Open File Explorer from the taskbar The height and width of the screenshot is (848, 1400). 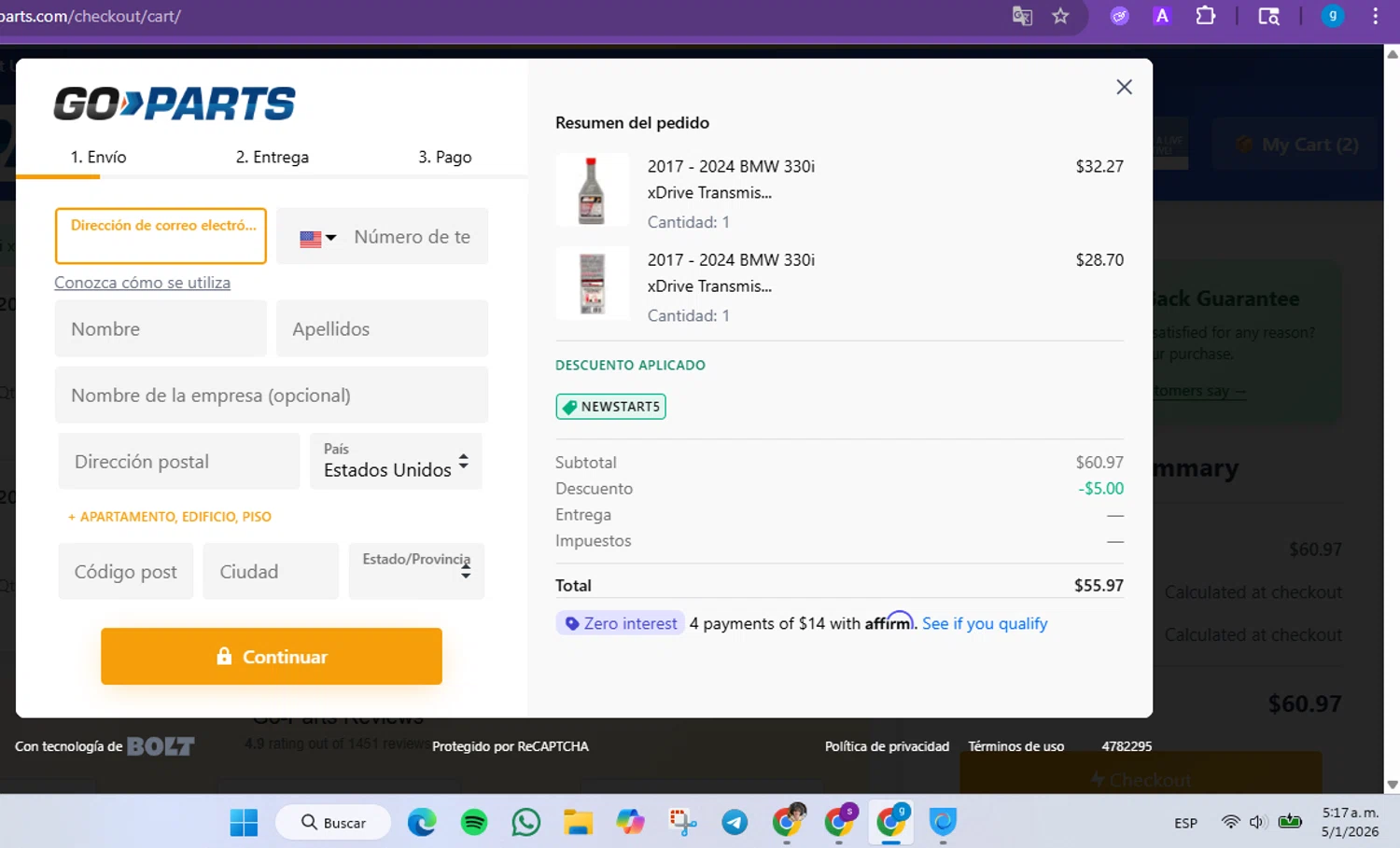pos(578,823)
